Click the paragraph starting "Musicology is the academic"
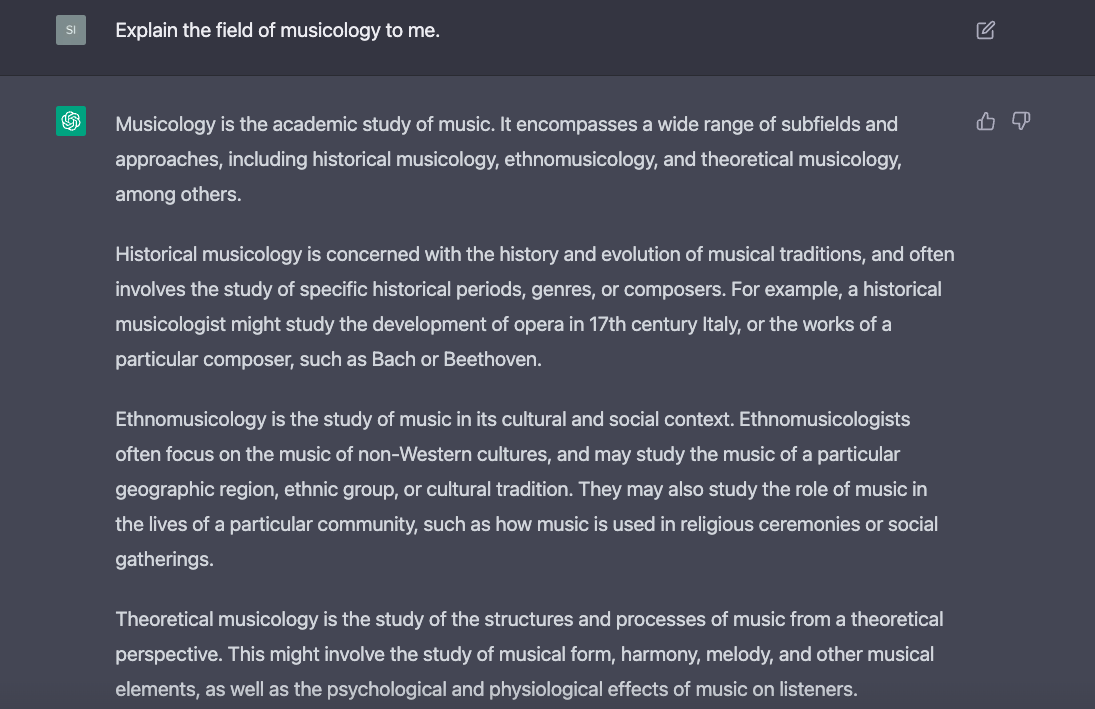The image size is (1095, 709). coord(508,159)
